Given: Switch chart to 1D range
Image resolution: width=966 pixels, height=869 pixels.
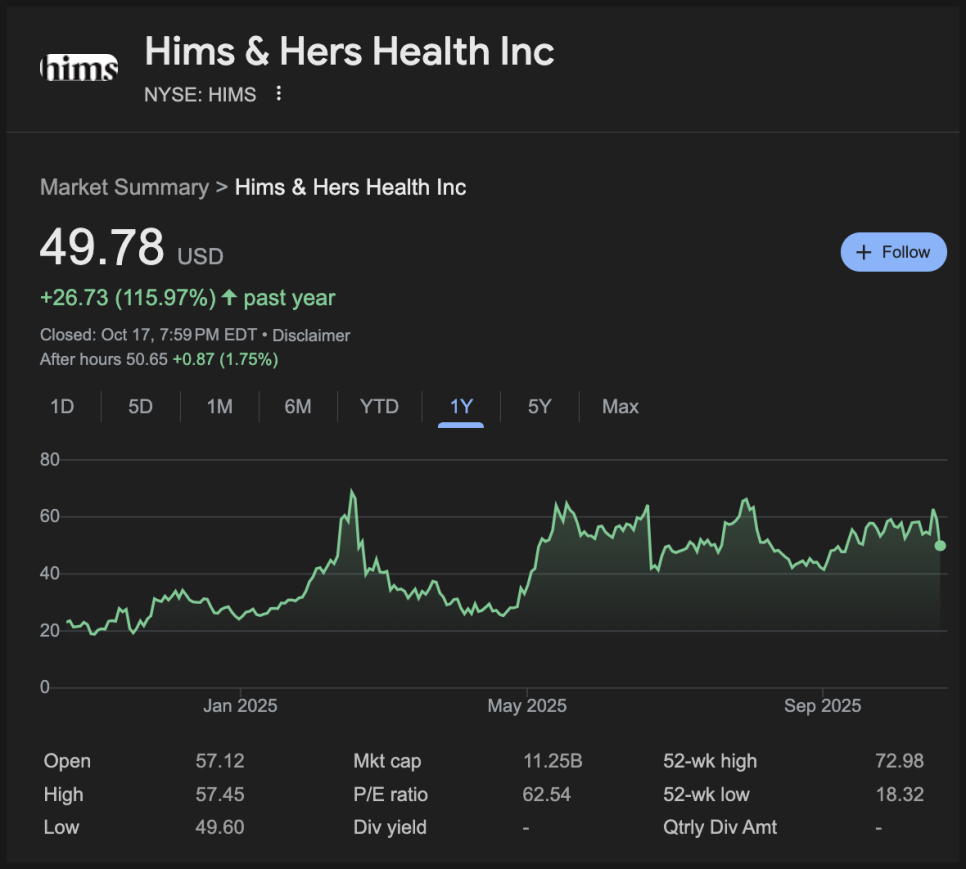Looking at the screenshot, I should pyautogui.click(x=62, y=407).
